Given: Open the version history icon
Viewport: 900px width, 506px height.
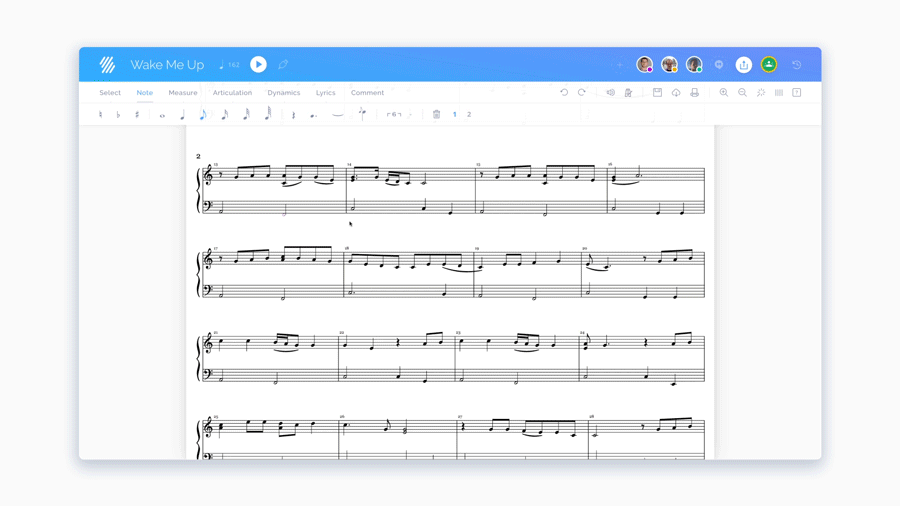Looking at the screenshot, I should tap(797, 65).
